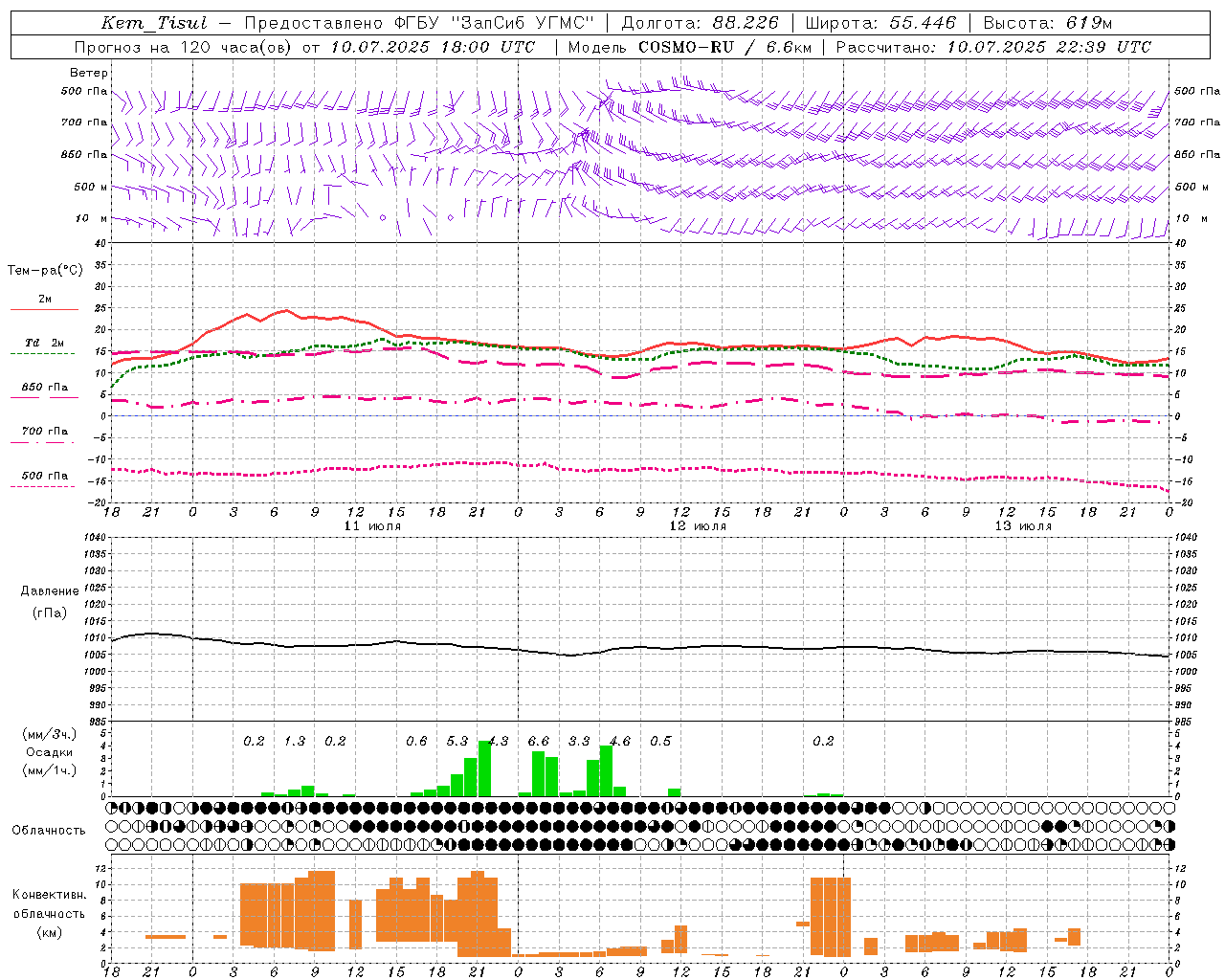
Task: Click the 4.3 precipitation total value
Action: coord(499,741)
